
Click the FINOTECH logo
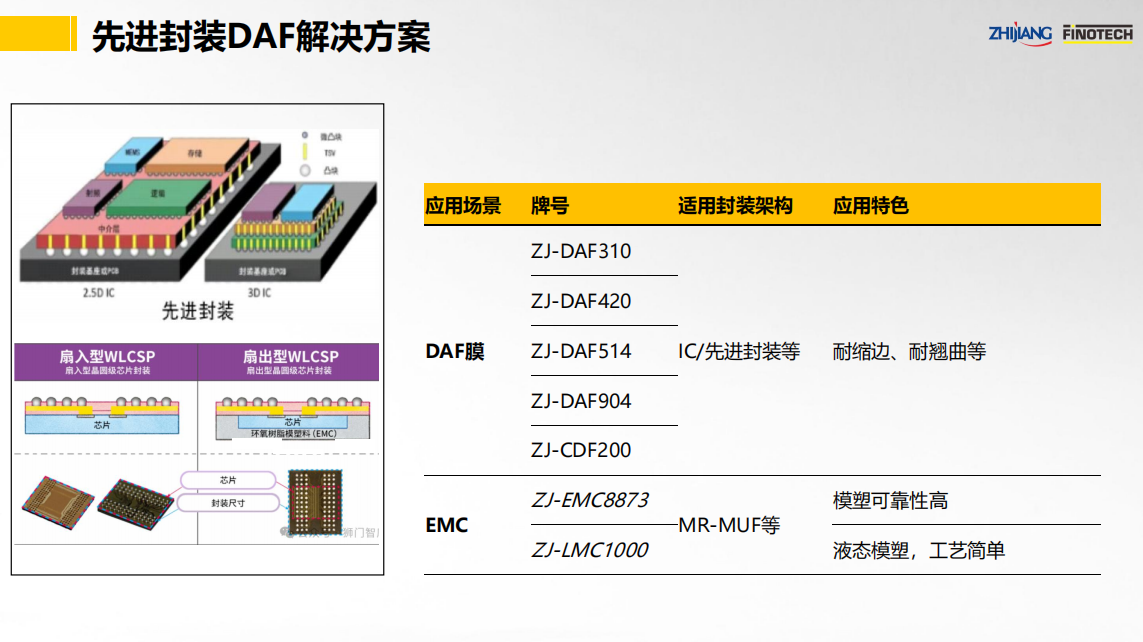coord(1097,34)
